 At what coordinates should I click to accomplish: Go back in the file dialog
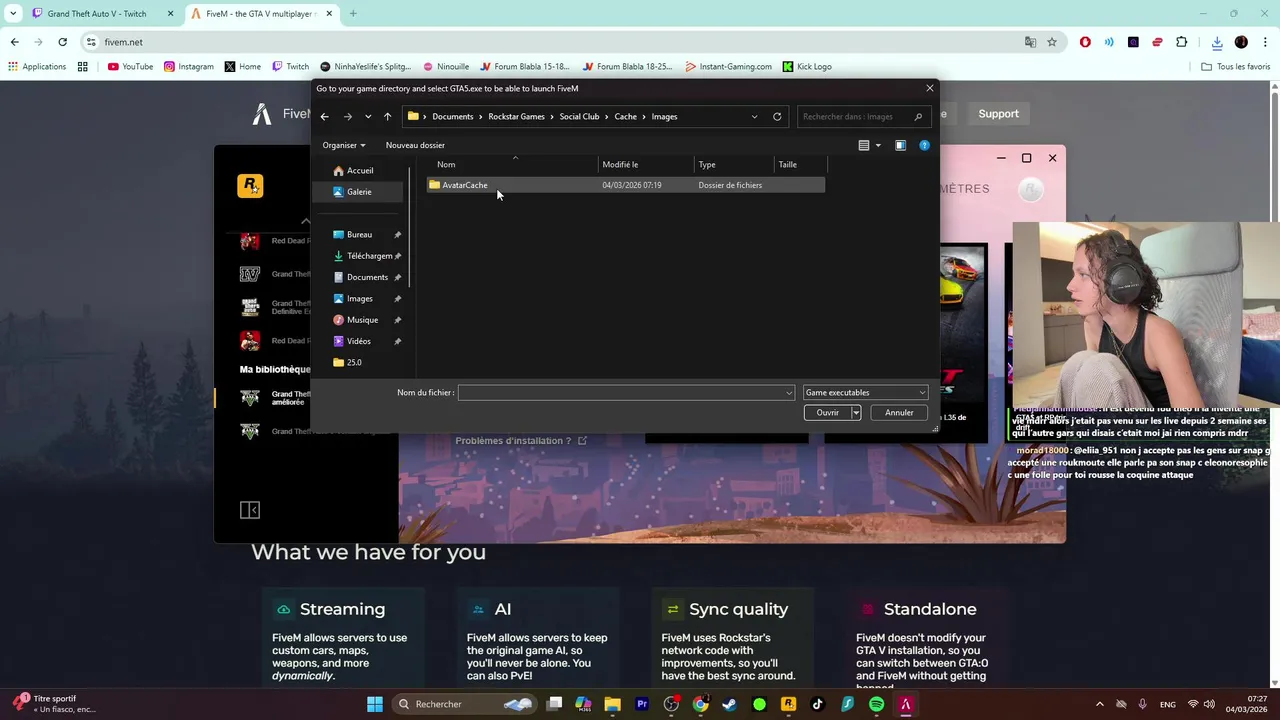324,117
